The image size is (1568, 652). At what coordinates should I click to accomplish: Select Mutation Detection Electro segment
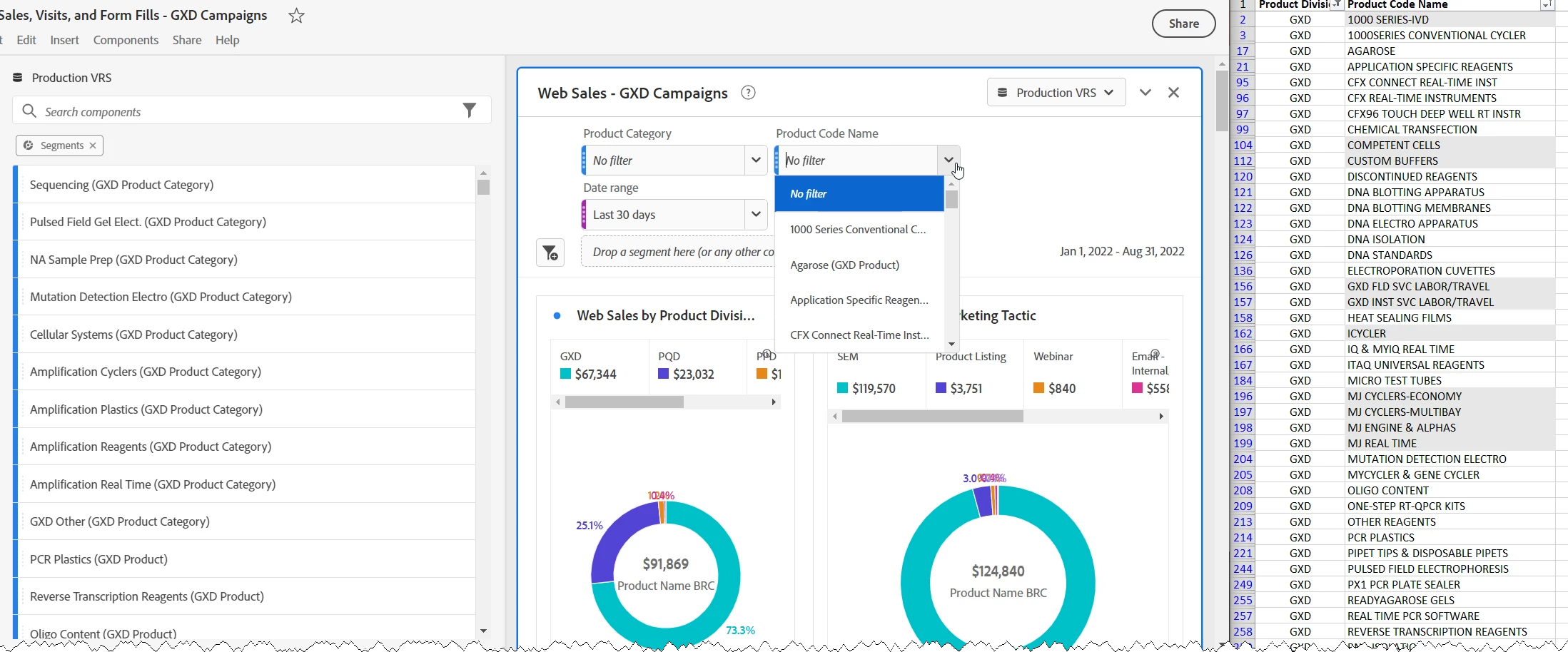pyautogui.click(x=245, y=297)
